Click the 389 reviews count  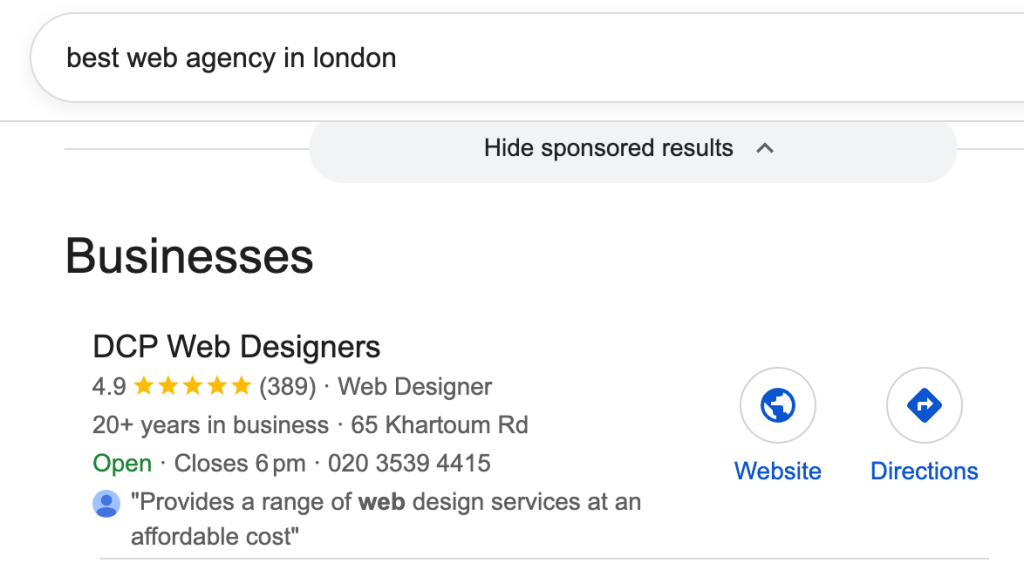click(287, 386)
